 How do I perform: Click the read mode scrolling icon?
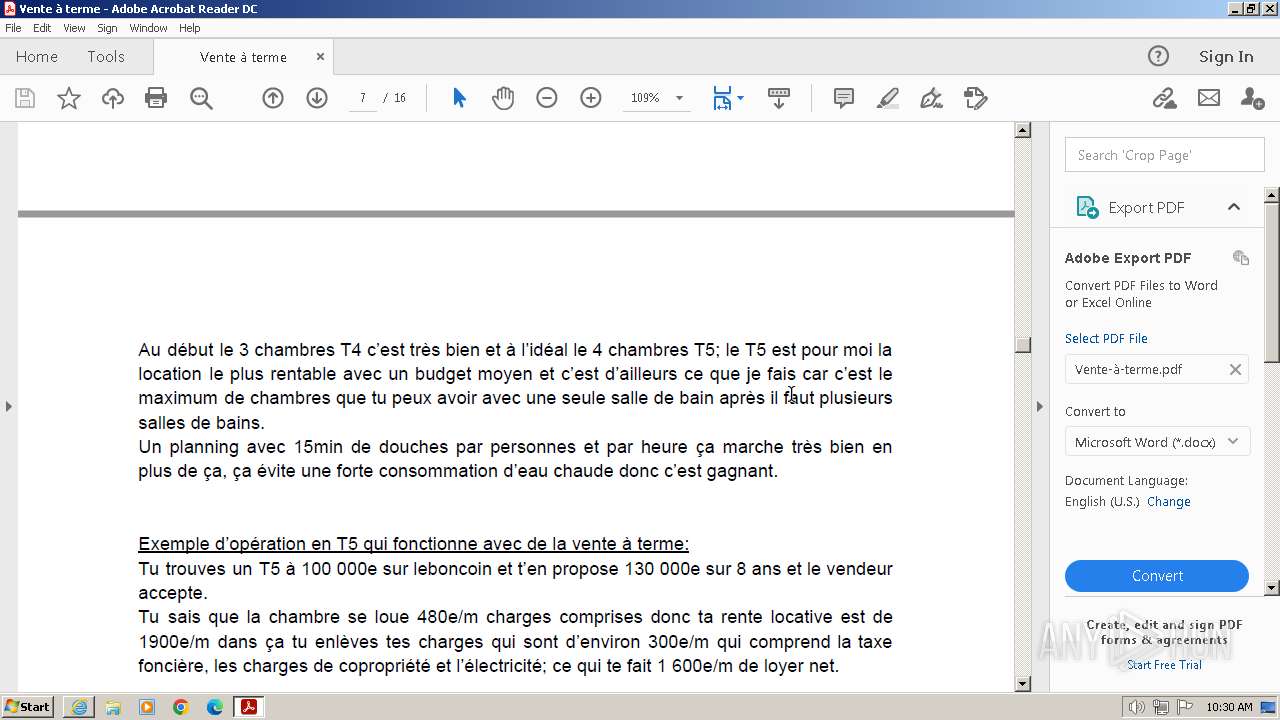point(779,98)
